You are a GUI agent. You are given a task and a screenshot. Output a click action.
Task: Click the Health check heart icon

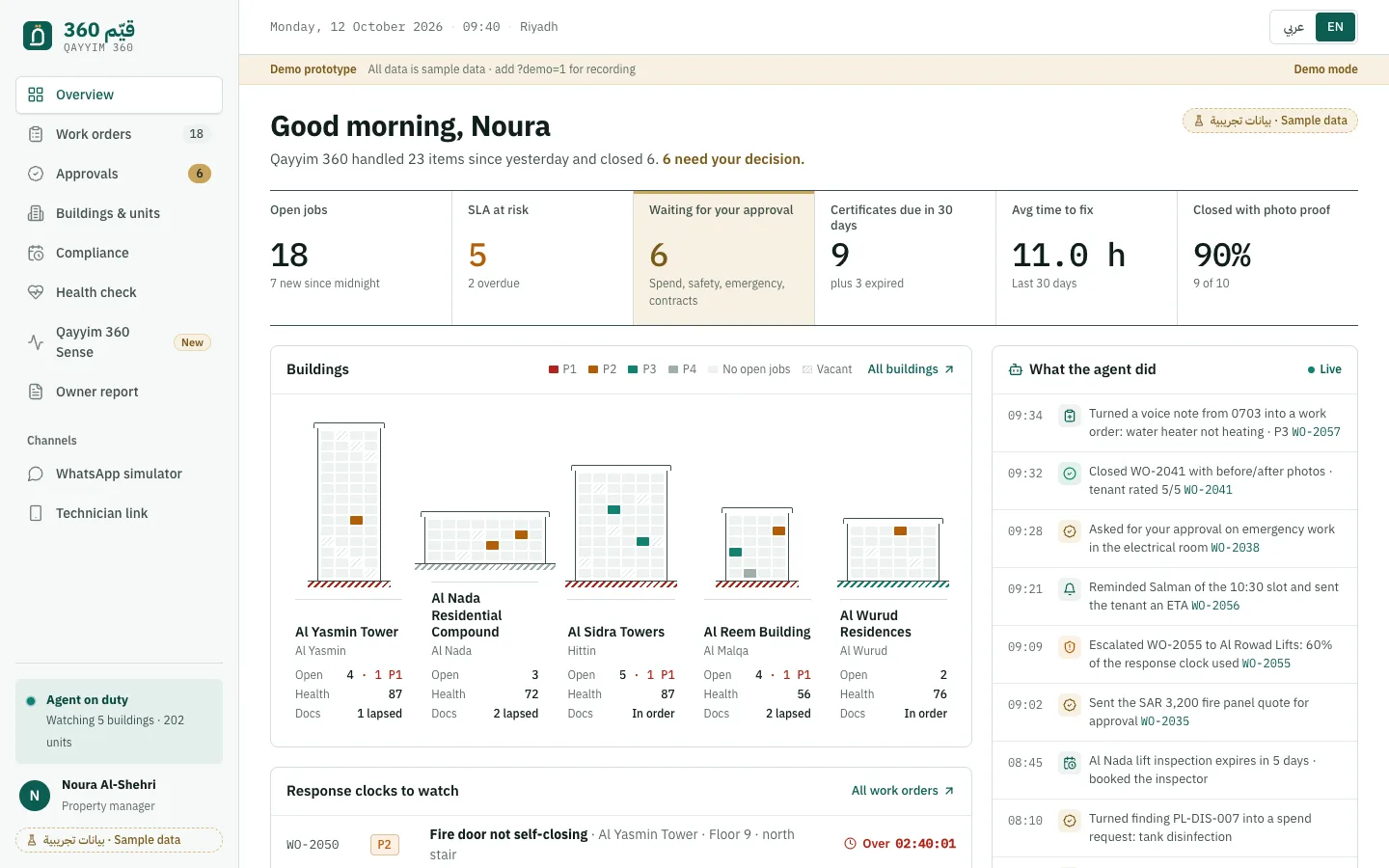36,292
